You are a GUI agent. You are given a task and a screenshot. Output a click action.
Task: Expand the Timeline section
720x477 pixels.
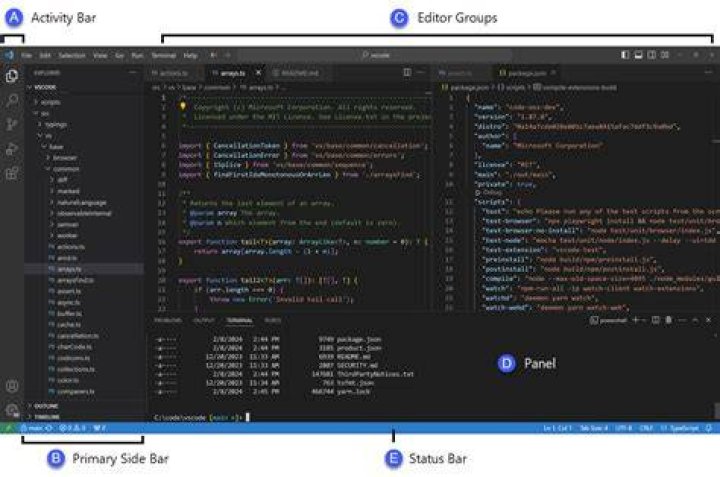coord(84,417)
